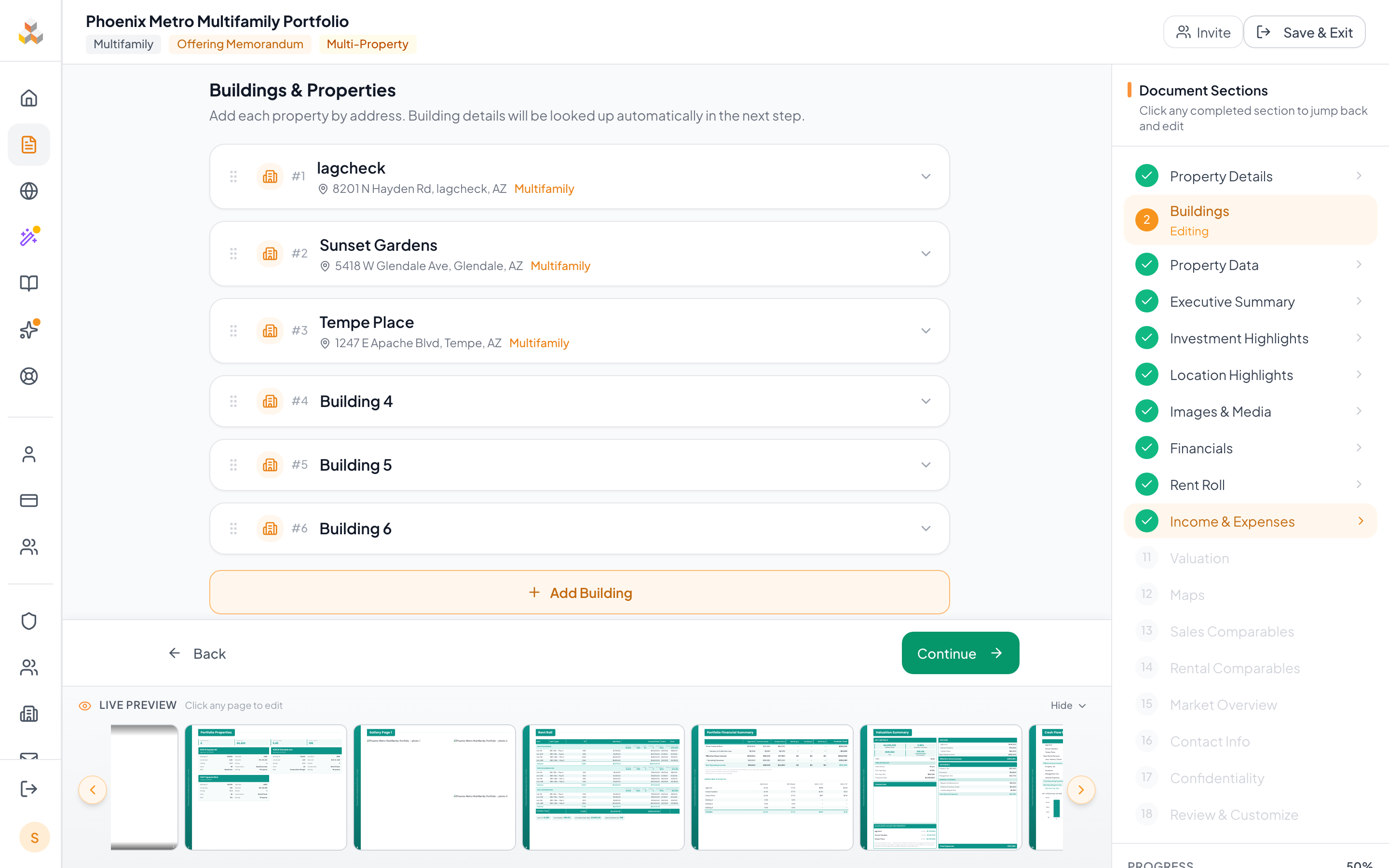Open Portfolio Financial Summary preview thumbnail

(x=772, y=787)
